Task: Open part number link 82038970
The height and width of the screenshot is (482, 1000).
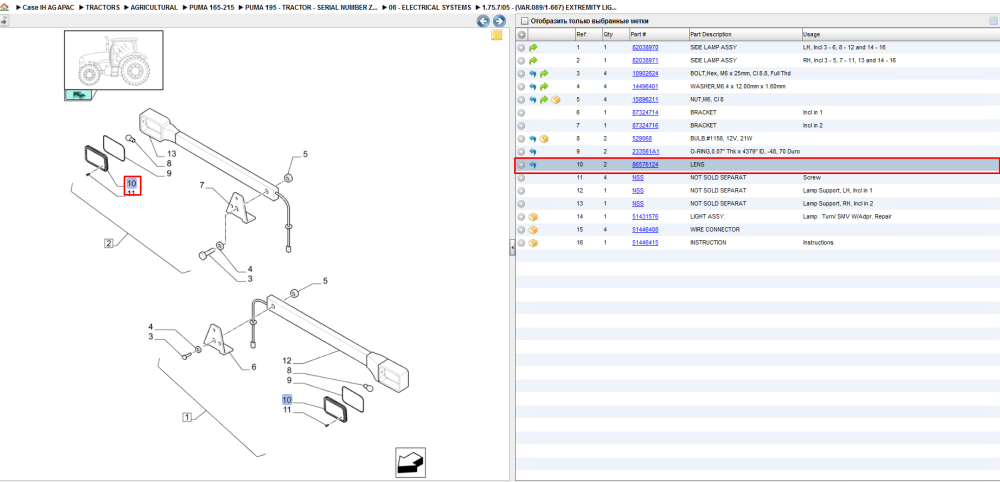Action: pyautogui.click(x=645, y=47)
